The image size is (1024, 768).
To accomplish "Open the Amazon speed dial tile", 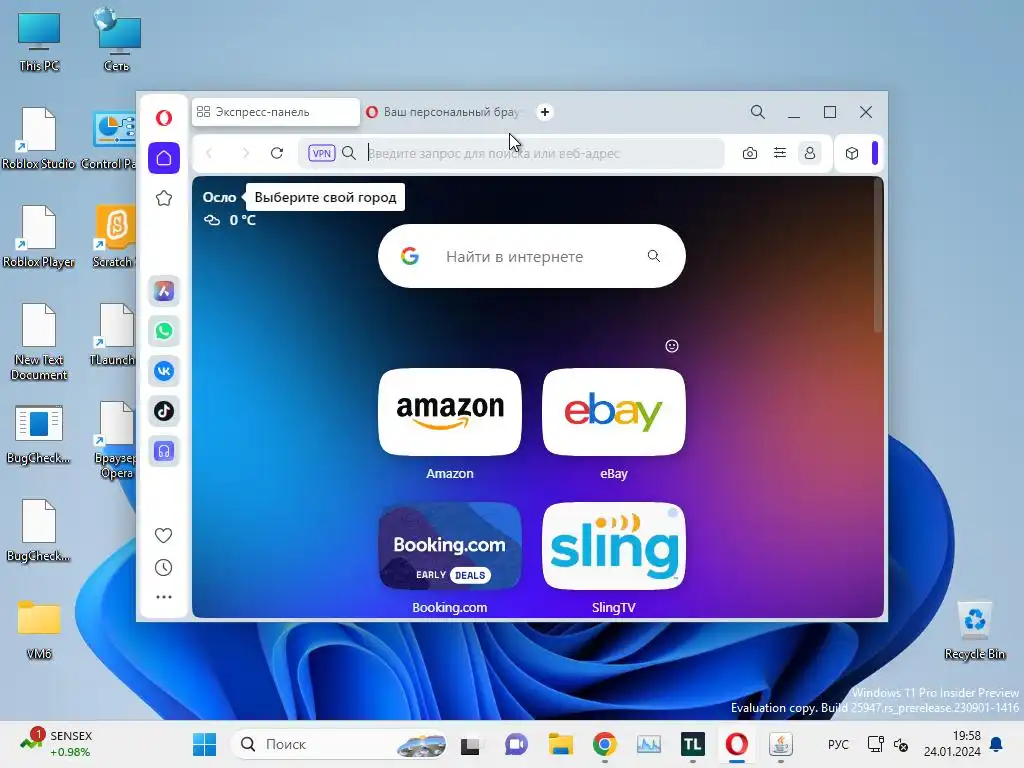I will pos(450,412).
